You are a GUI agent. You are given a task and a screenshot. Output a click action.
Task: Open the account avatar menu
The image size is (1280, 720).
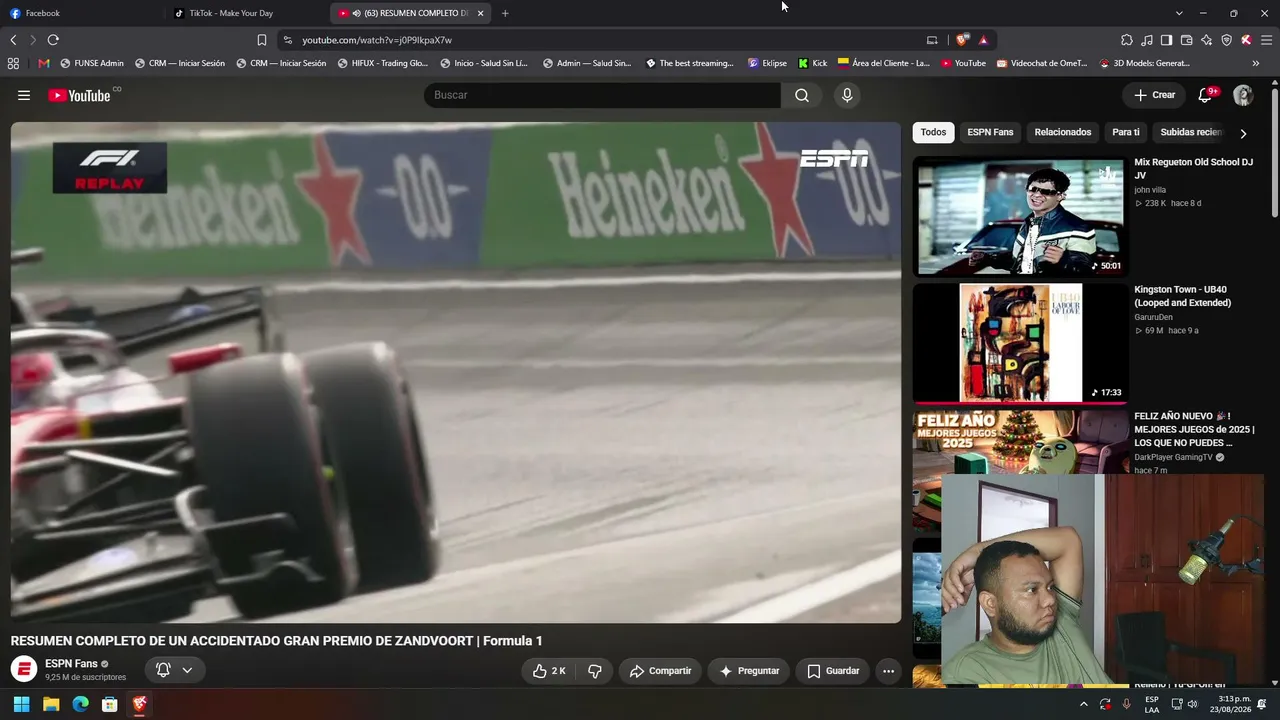(1243, 95)
